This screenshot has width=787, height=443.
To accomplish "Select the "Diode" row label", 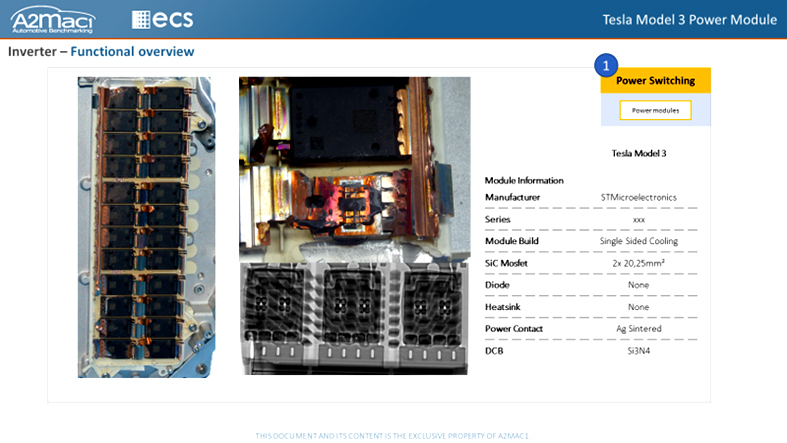I will coord(497,285).
